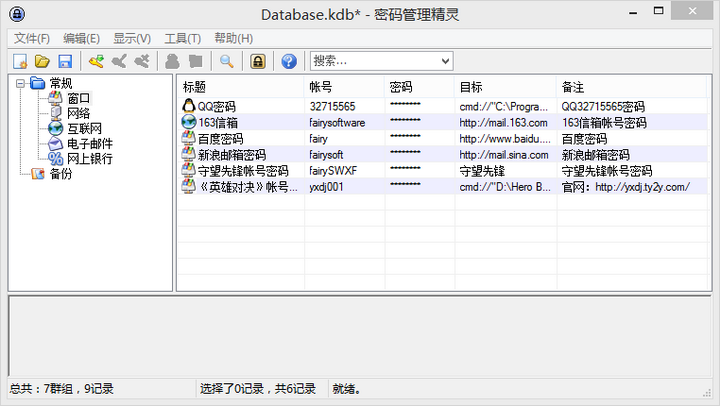
Task: Click the account value yxdj001
Action: coord(326,187)
